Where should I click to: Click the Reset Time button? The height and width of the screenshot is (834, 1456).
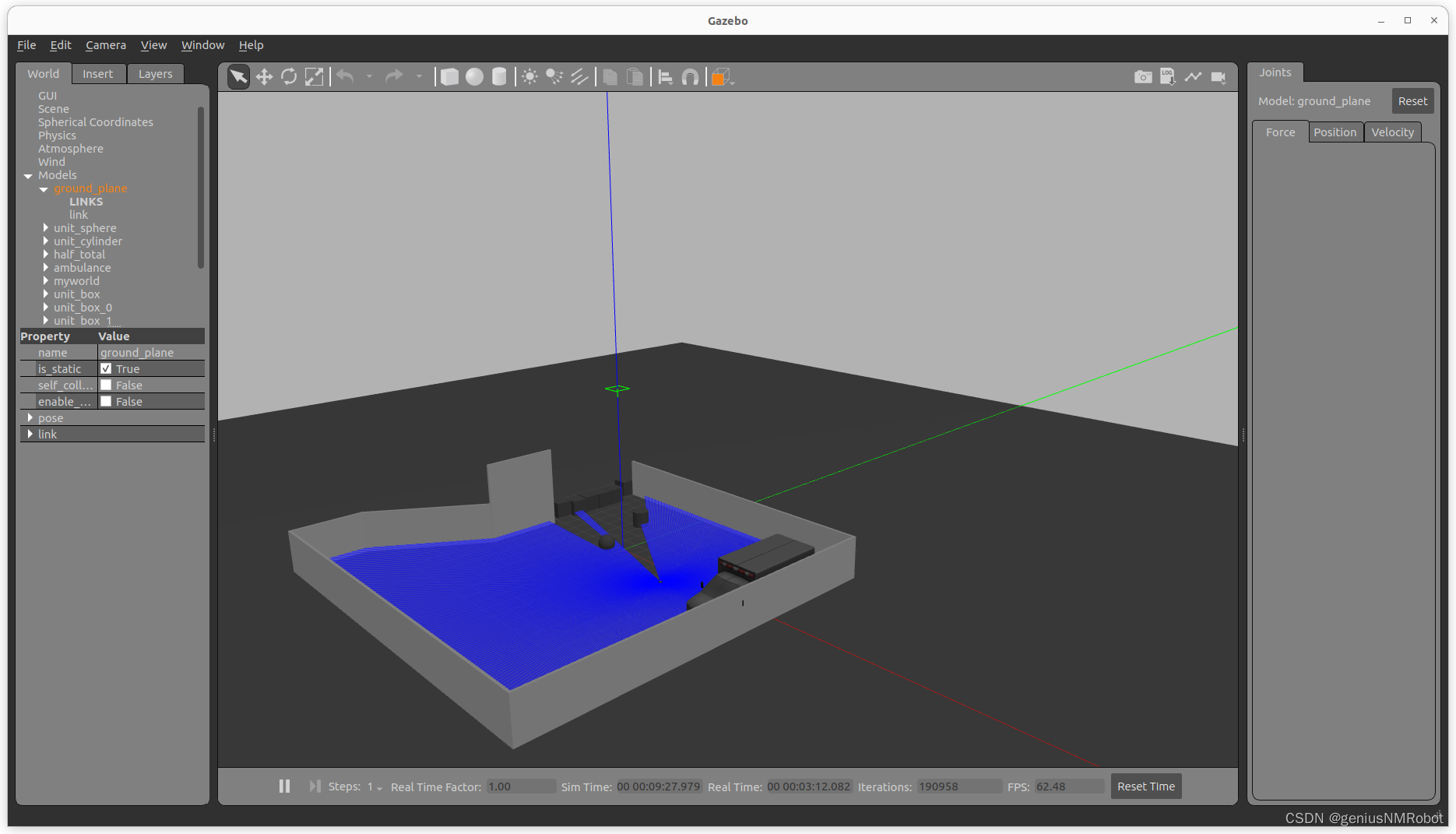1145,786
